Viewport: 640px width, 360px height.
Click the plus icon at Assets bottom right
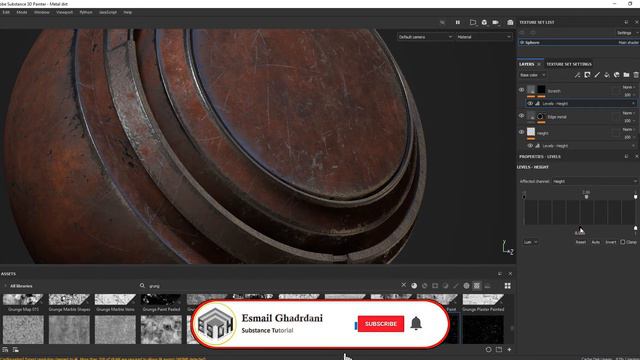(509, 349)
